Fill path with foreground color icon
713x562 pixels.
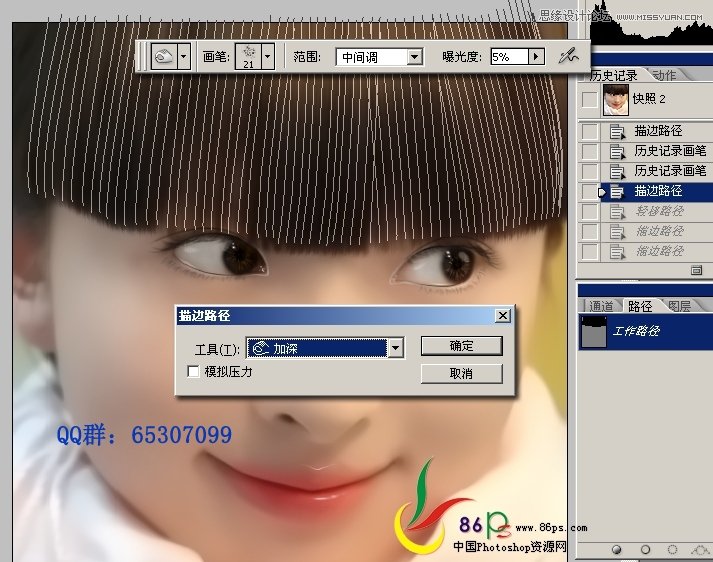(617, 550)
